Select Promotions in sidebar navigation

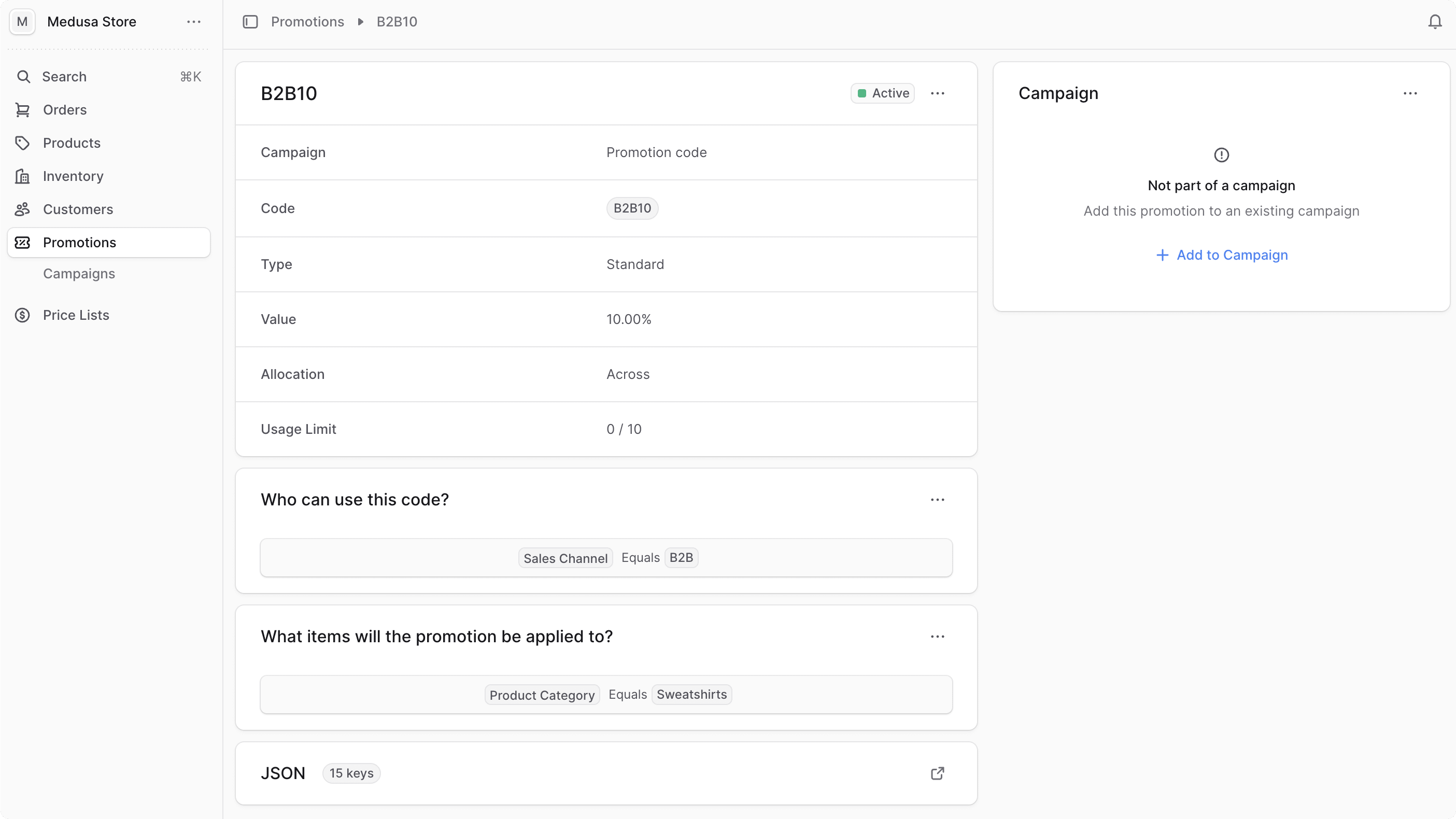(80, 243)
